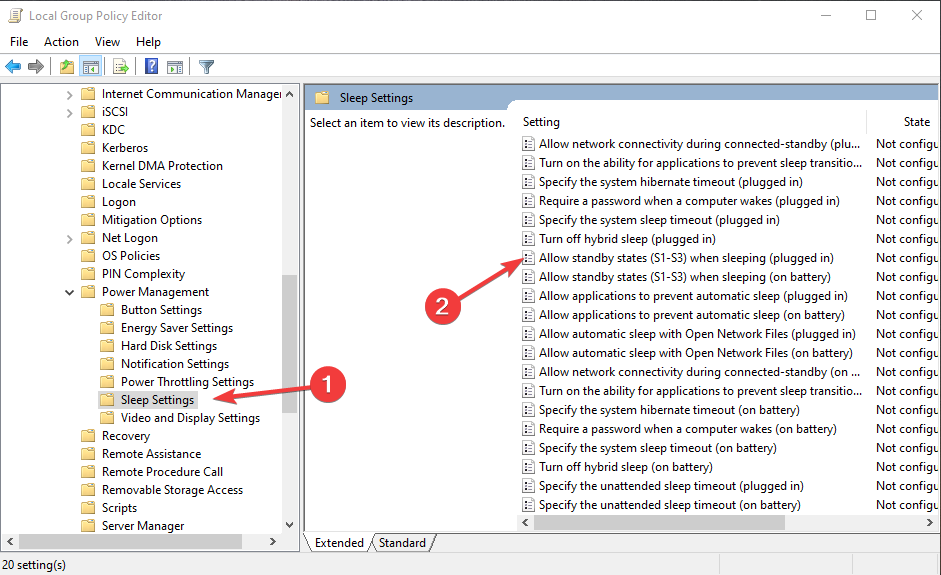
Task: Select Notification Settings in the tree
Action: tap(175, 364)
